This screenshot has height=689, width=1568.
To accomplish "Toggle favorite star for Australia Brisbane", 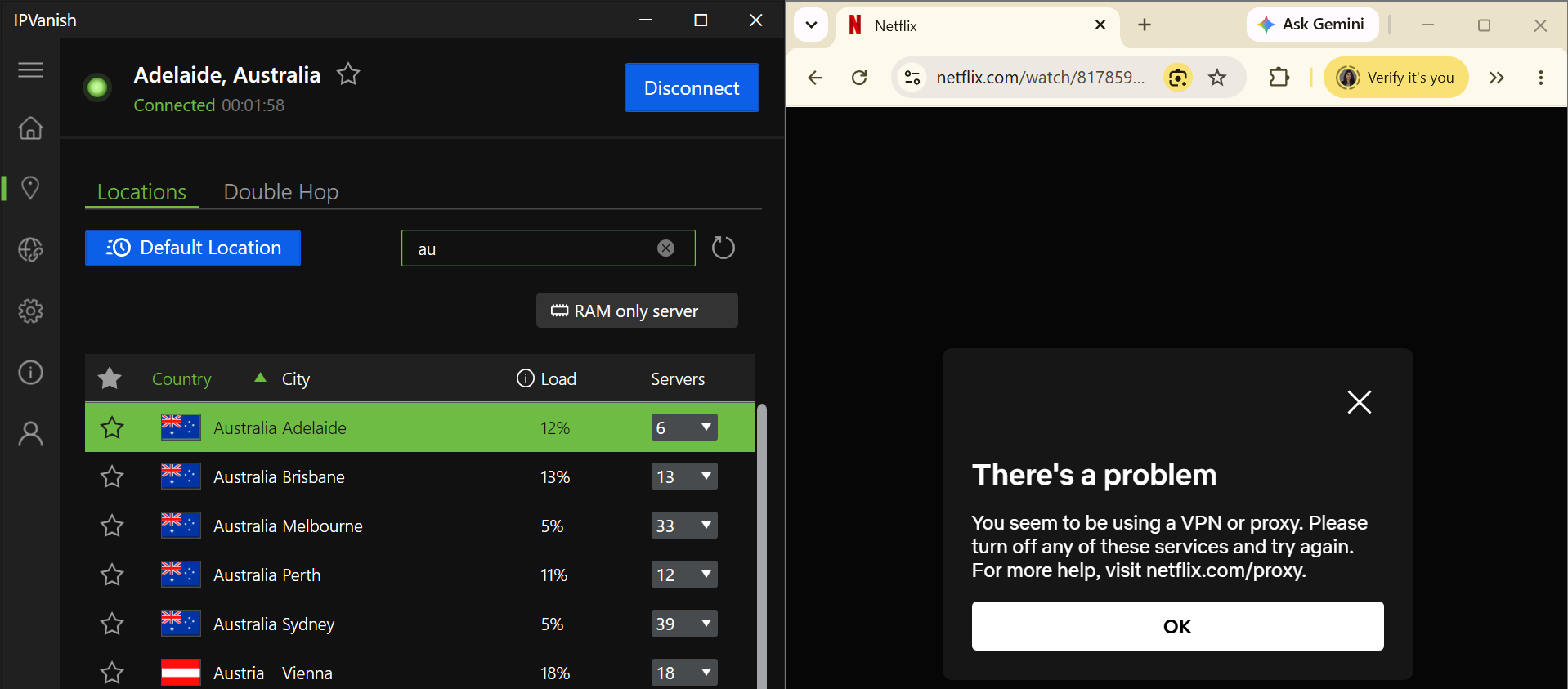I will click(112, 476).
